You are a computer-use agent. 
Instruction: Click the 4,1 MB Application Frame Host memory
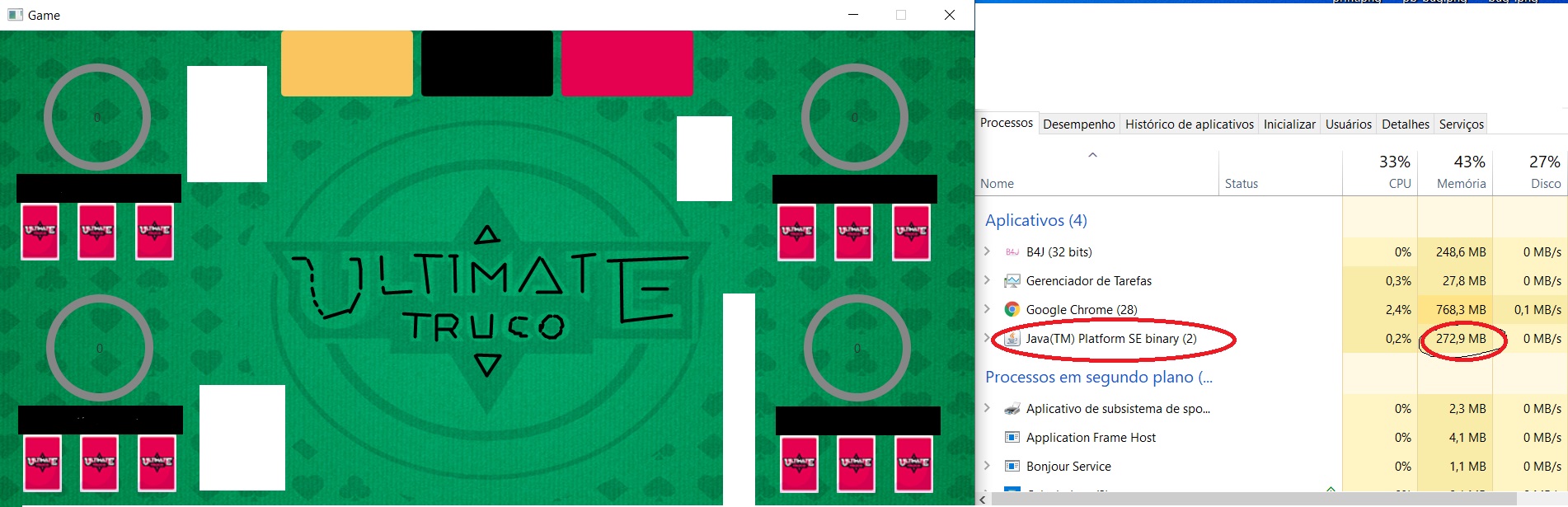1467,438
